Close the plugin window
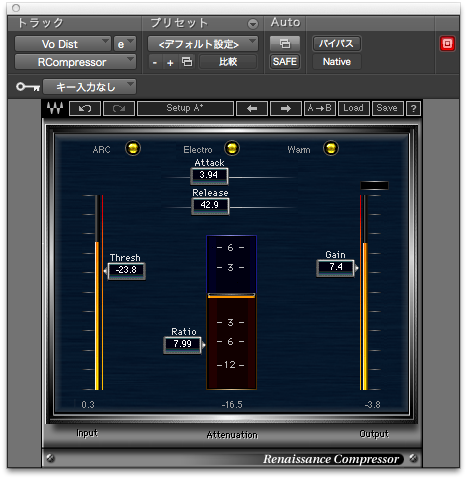Screen dimensions: 467x479 [x=16, y=8]
